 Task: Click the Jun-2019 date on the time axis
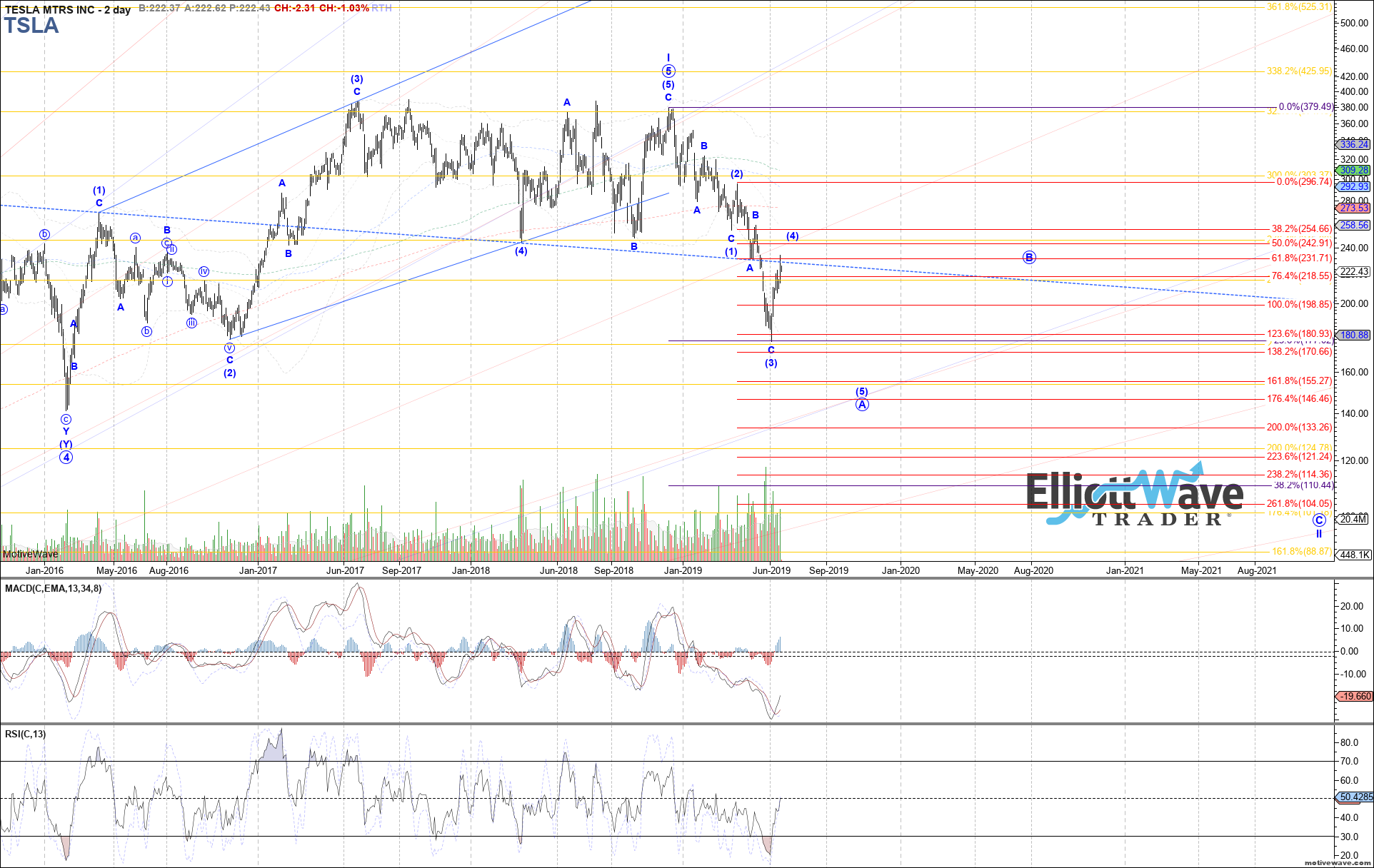coord(771,570)
